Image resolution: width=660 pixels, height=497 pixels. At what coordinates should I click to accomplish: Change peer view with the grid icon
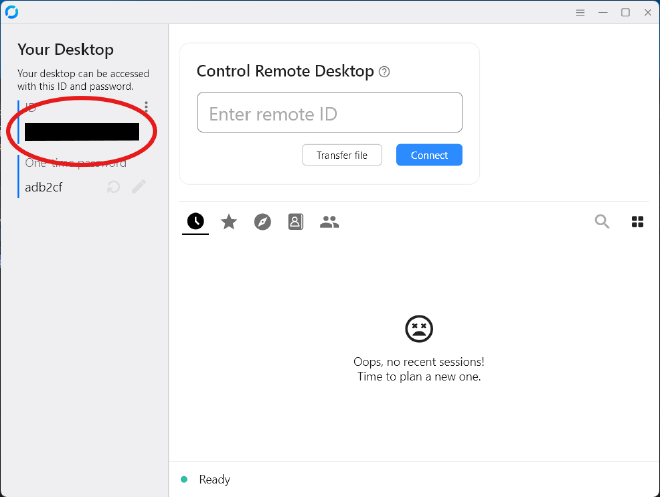pyautogui.click(x=637, y=222)
